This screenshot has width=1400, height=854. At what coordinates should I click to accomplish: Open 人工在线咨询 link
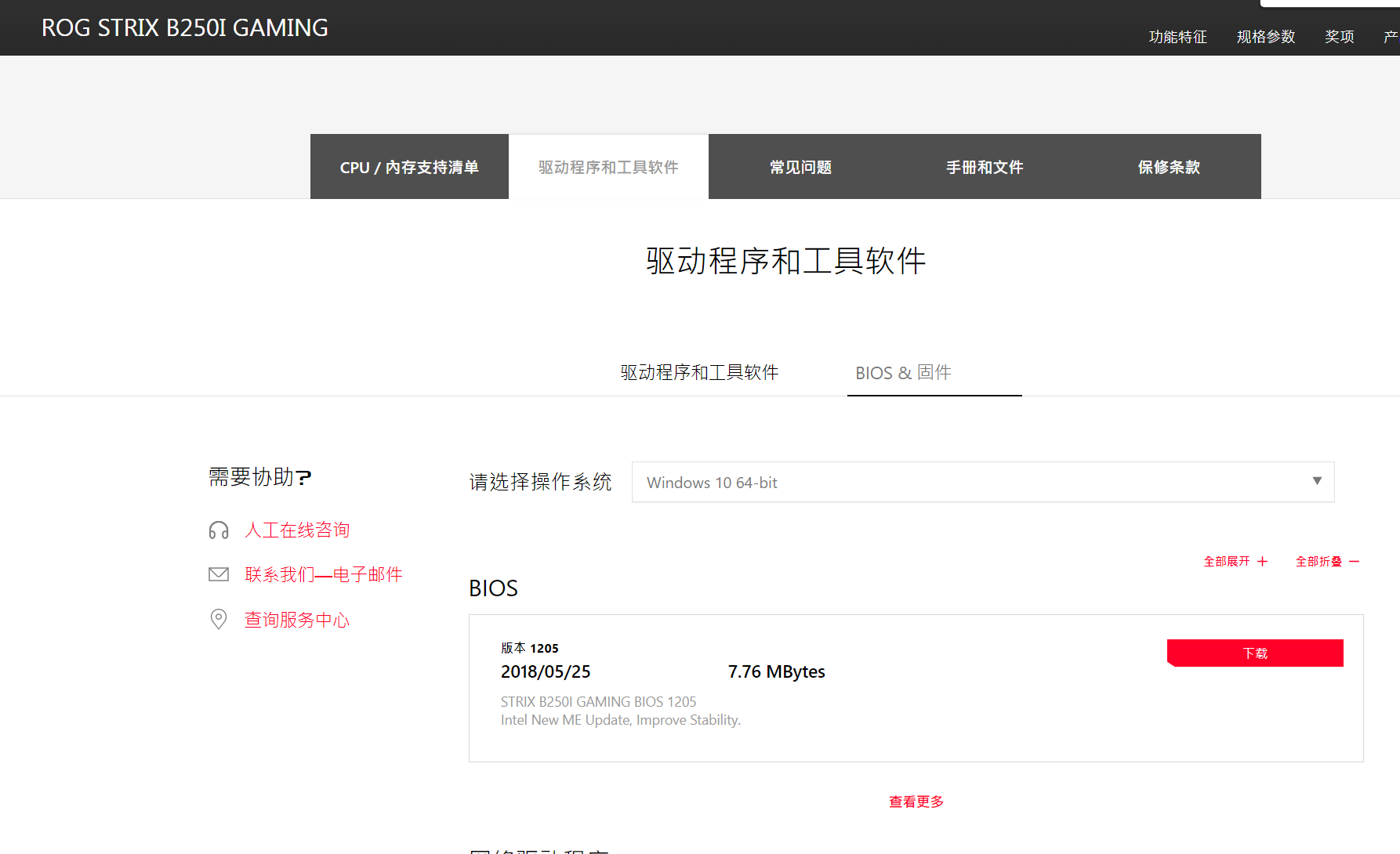click(297, 530)
